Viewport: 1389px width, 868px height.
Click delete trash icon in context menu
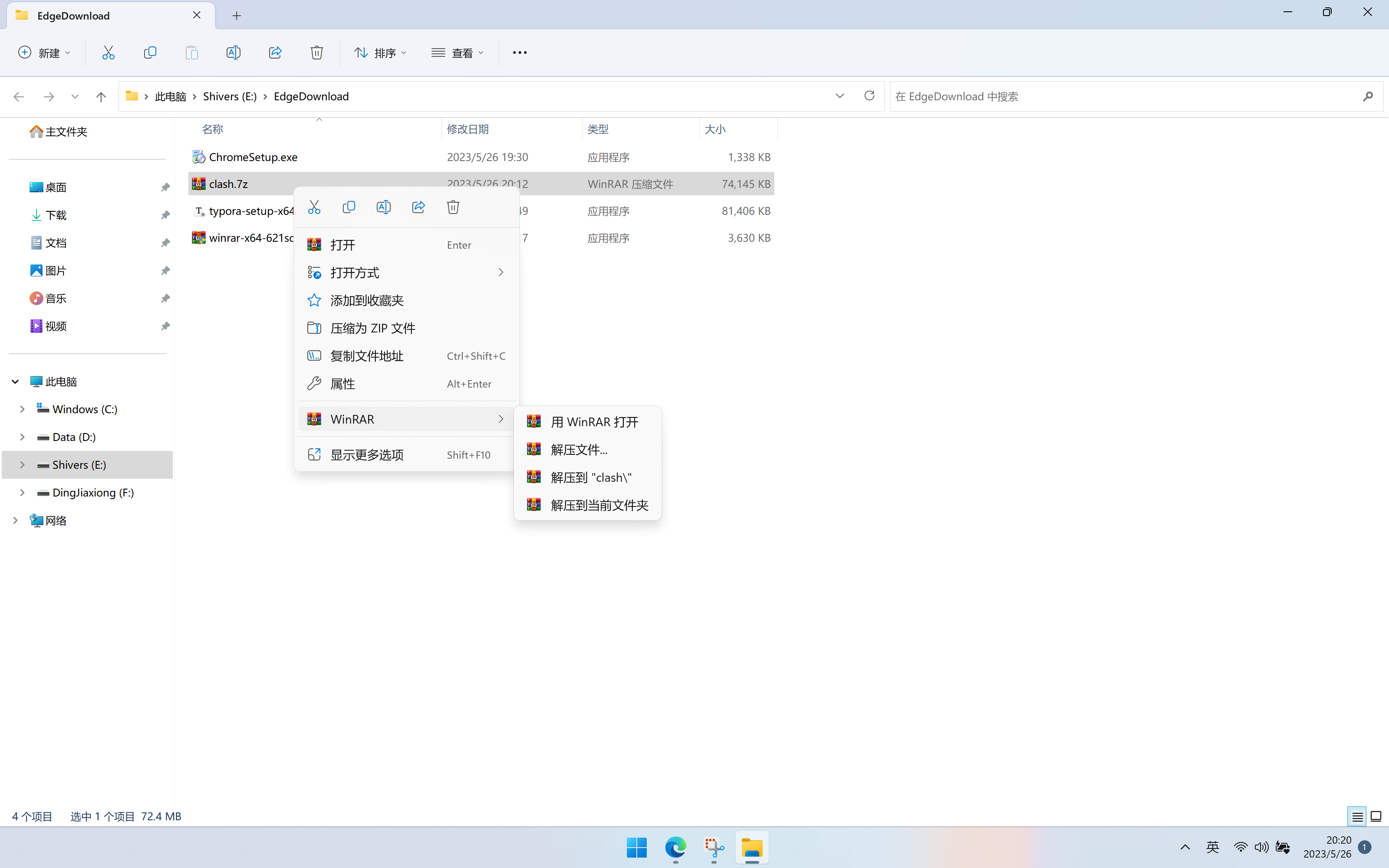(x=453, y=207)
